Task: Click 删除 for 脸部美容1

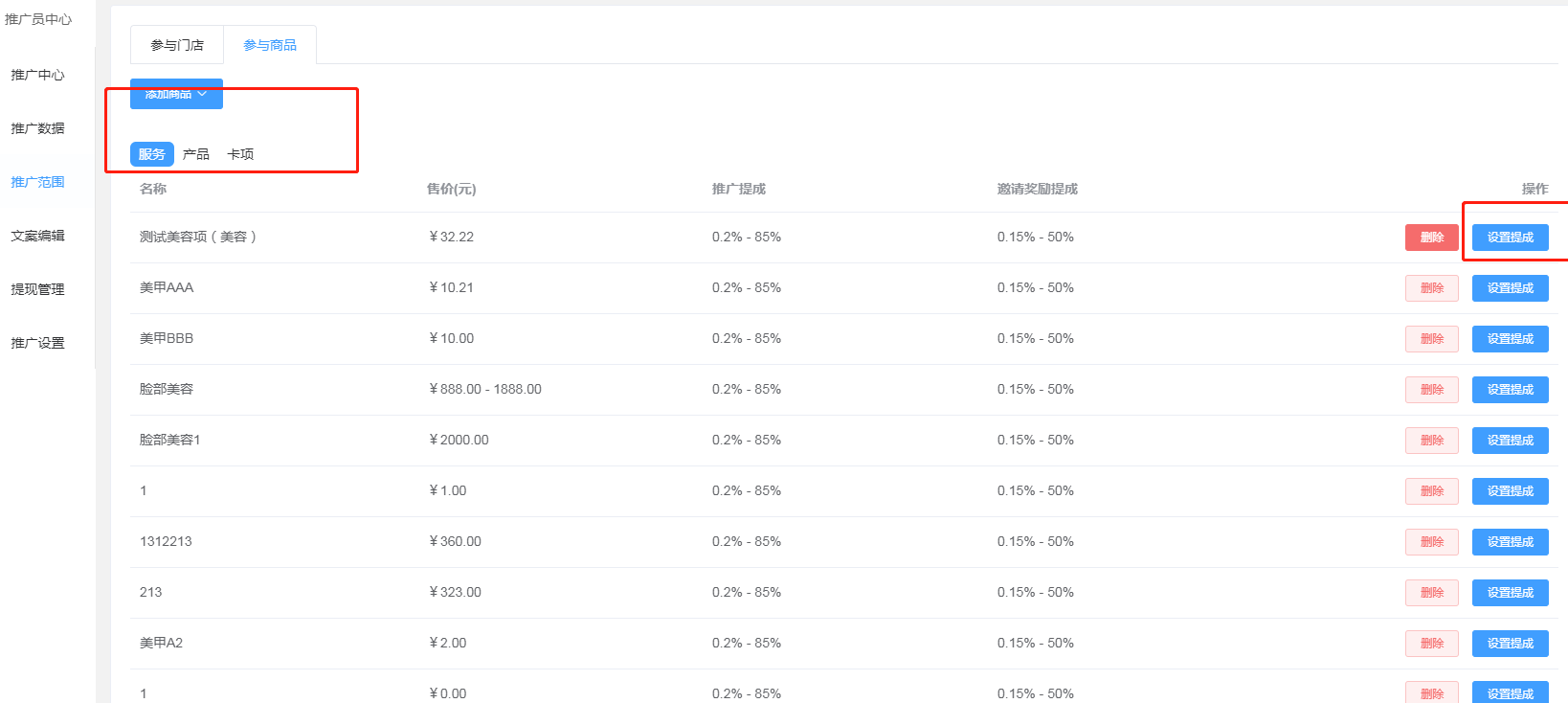Action: [x=1431, y=441]
